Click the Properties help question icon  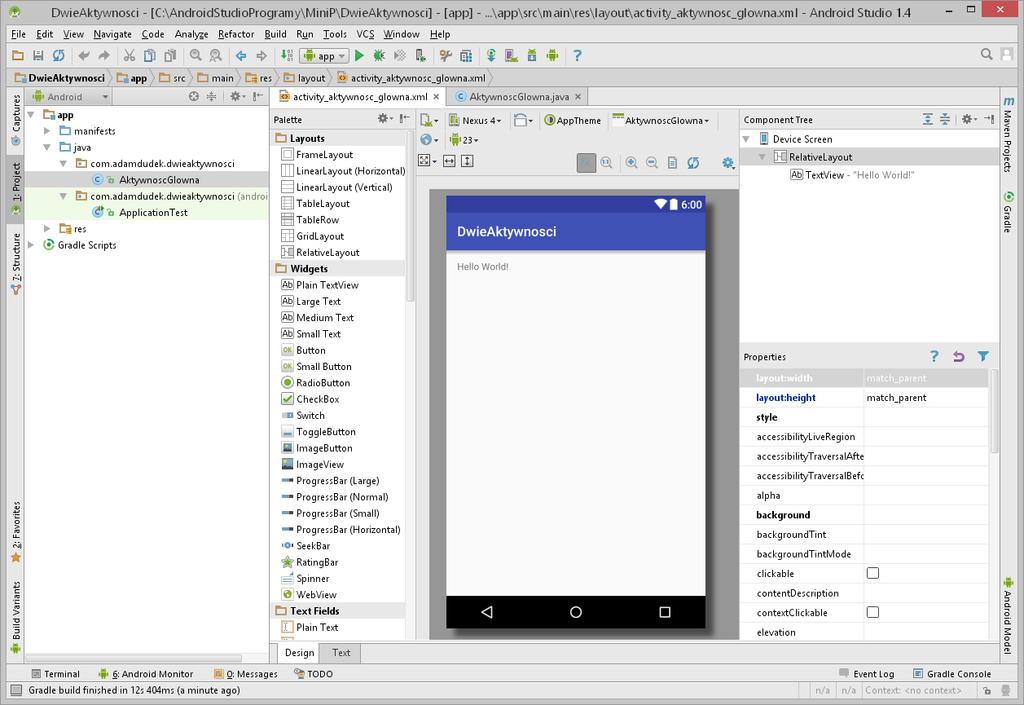pos(935,356)
